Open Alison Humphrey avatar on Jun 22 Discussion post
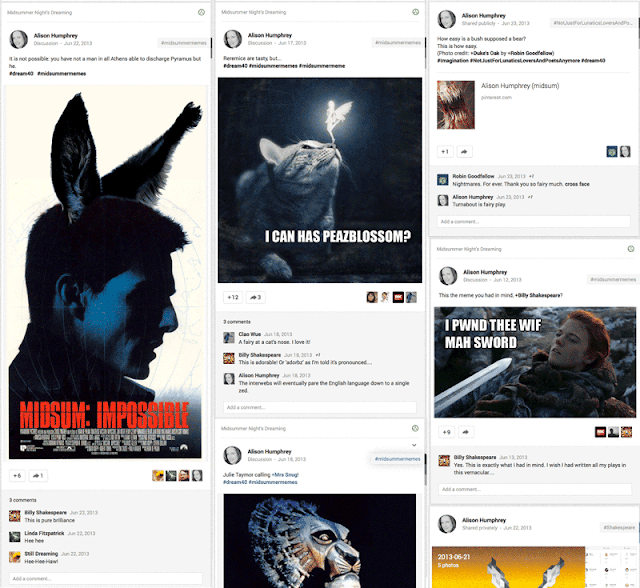 click(18, 39)
